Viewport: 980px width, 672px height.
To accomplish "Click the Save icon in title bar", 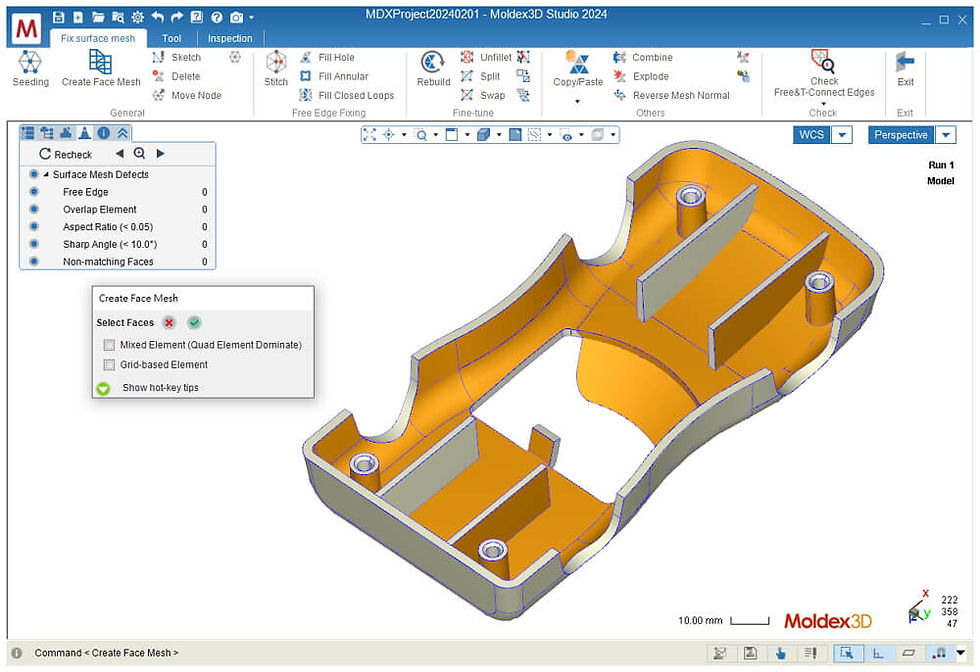I will [58, 18].
